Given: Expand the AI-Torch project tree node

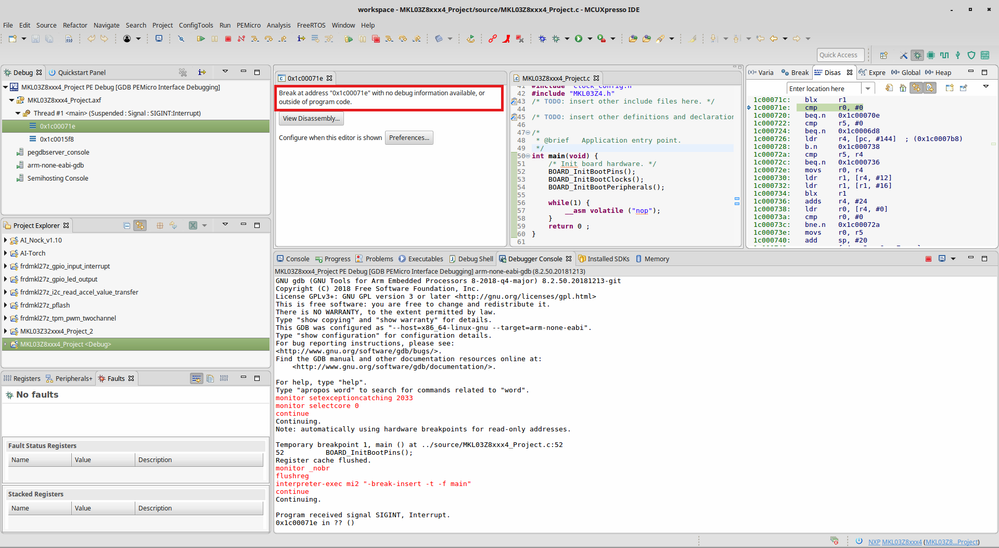Looking at the screenshot, I should pyautogui.click(x=7, y=254).
